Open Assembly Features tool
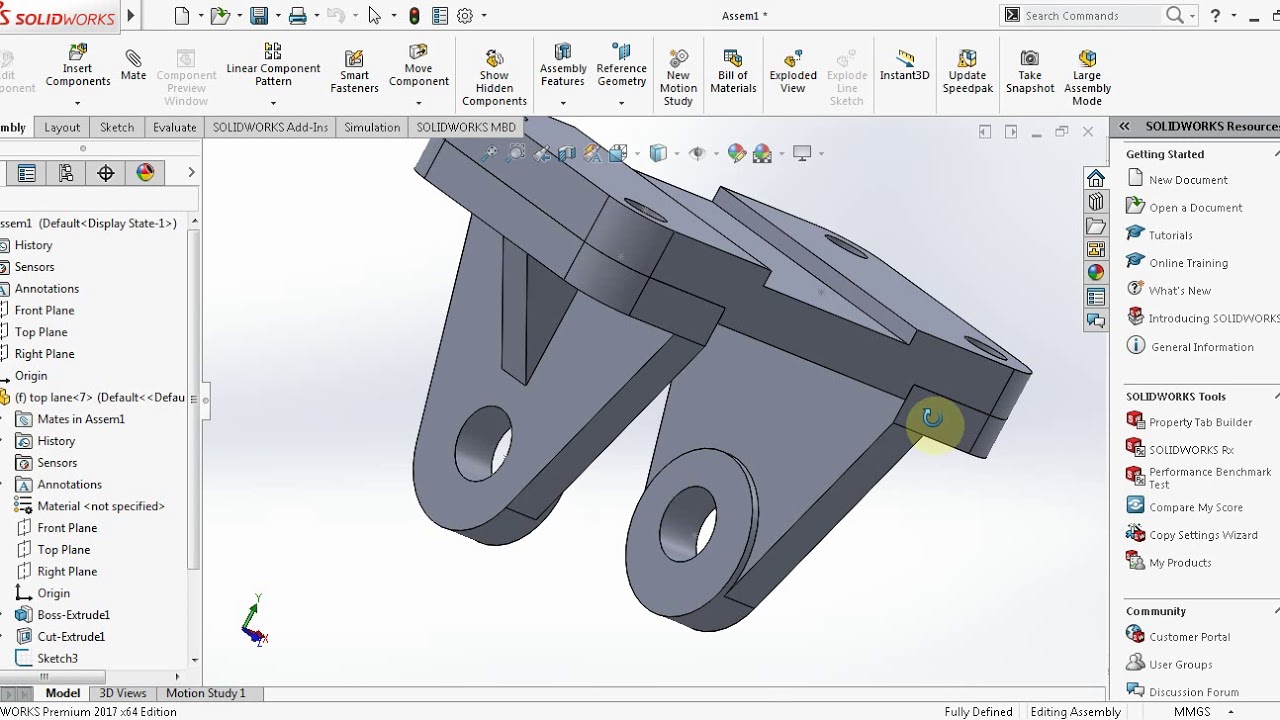This screenshot has width=1280, height=720. [563, 65]
